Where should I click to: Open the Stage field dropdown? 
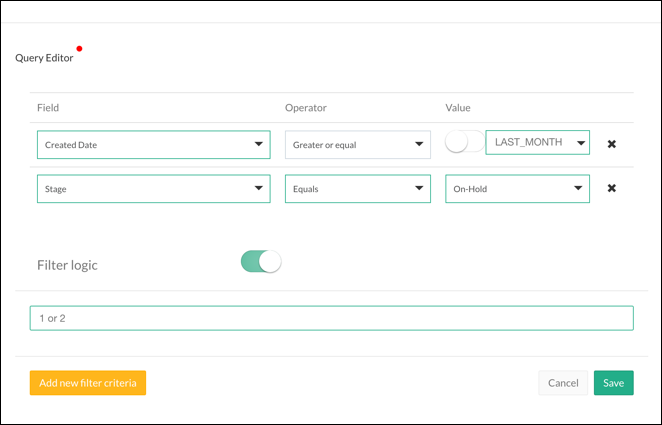tap(153, 188)
